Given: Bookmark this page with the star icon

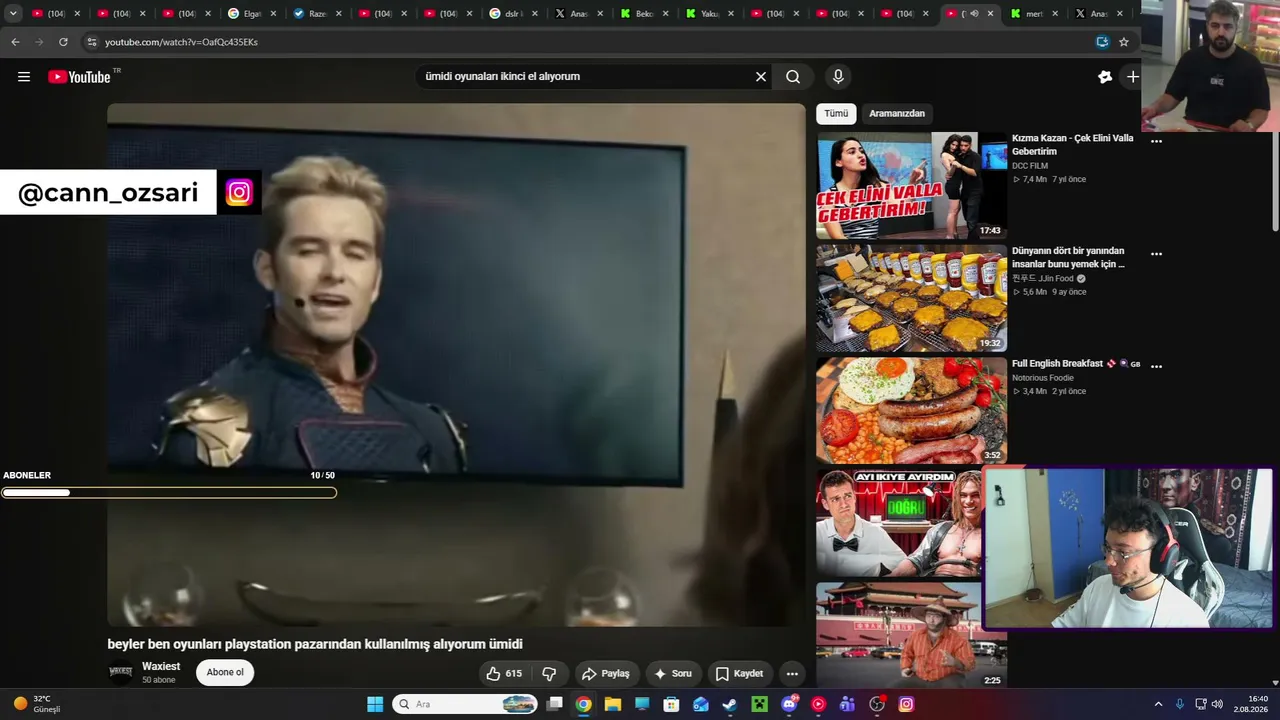Looking at the screenshot, I should (x=1124, y=42).
